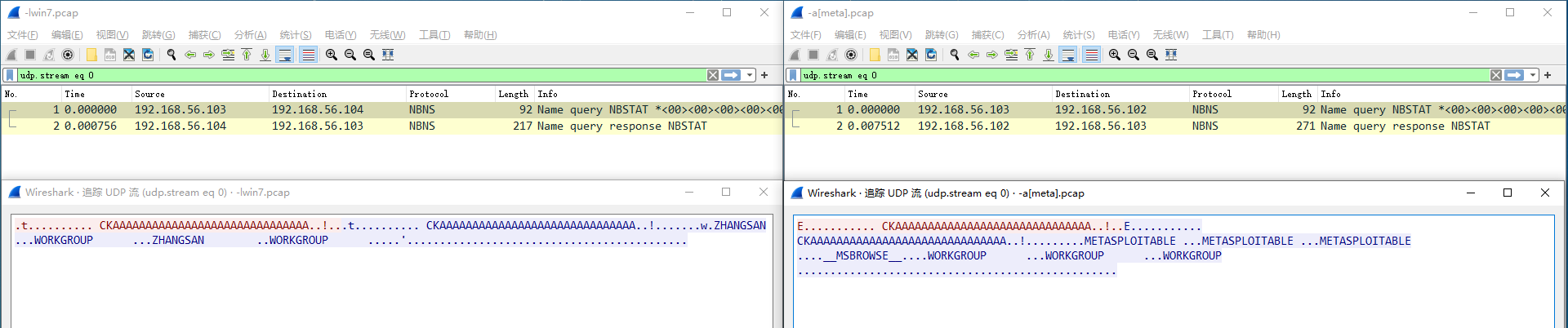The image size is (1568, 328).
Task: Add filter button in -a[meta].pcap window
Action: tap(1548, 75)
